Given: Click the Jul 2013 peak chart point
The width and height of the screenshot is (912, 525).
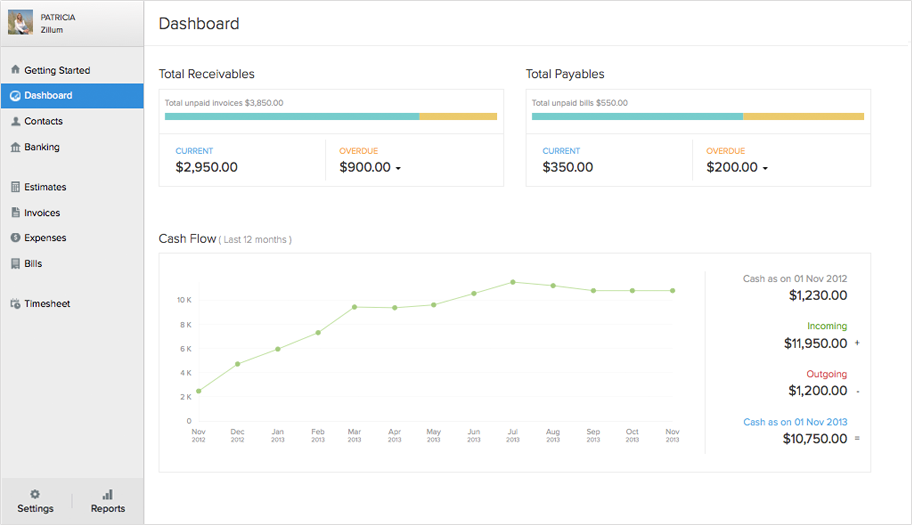Looking at the screenshot, I should pos(512,282).
